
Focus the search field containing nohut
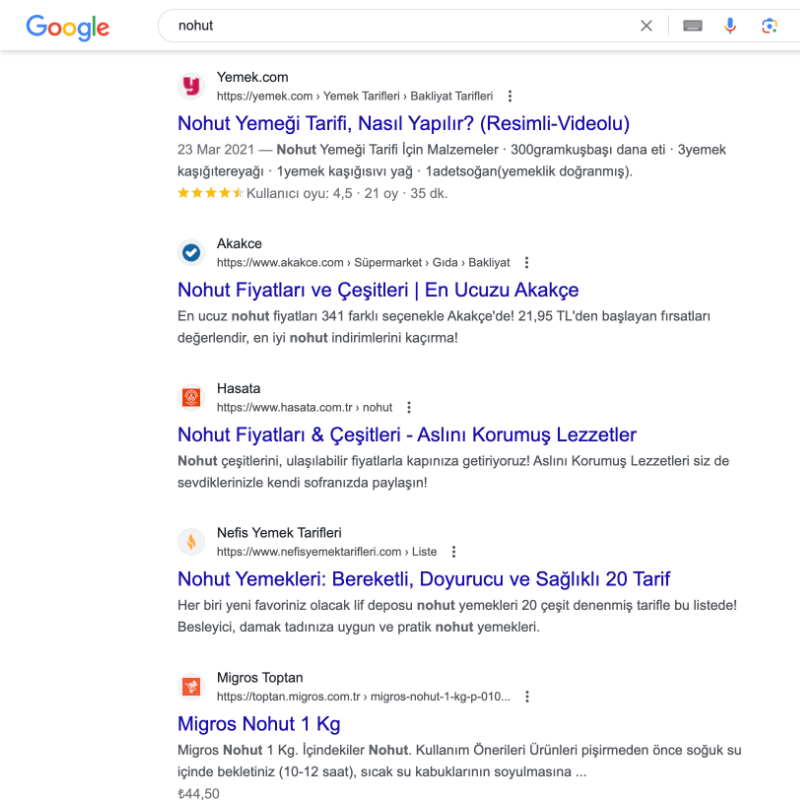[398, 26]
